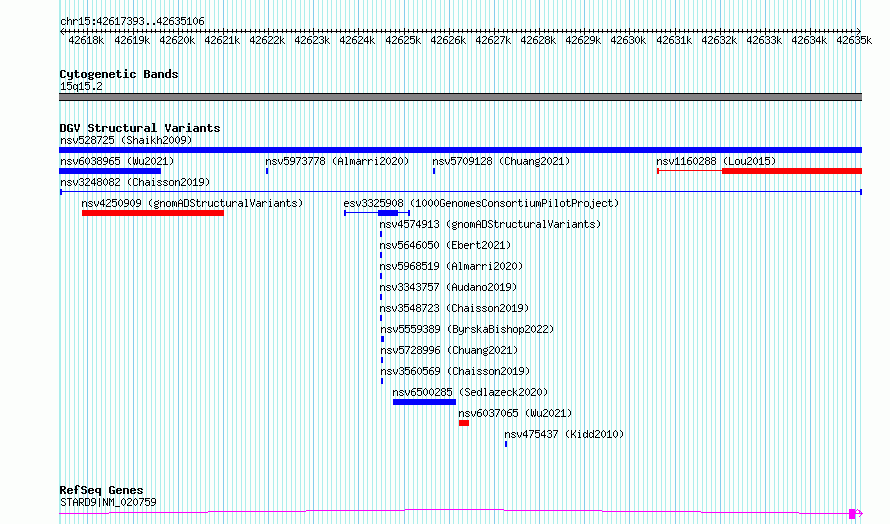Click the red nsv4250909 variant bar
This screenshot has width=890, height=524.
[x=153, y=213]
